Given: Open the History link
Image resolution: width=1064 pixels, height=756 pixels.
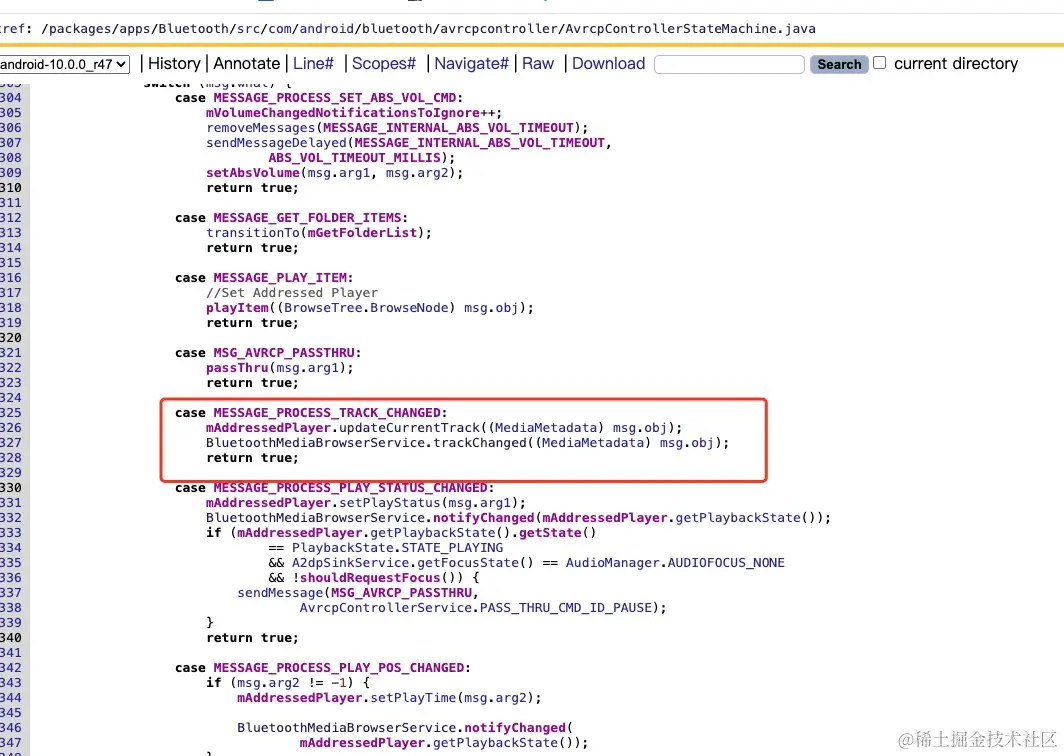Looking at the screenshot, I should (x=174, y=64).
